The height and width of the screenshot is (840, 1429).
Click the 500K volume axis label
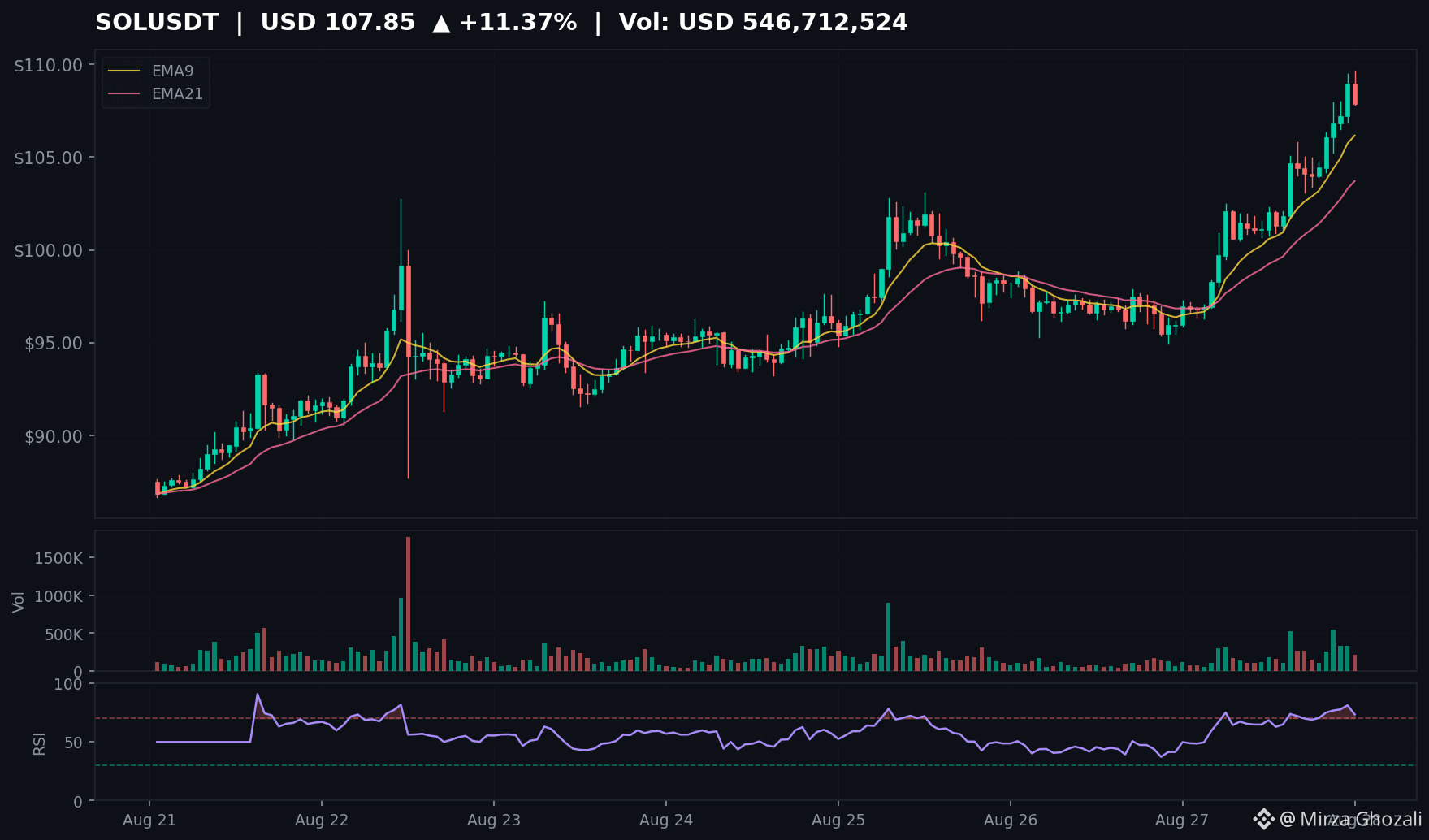click(x=63, y=635)
